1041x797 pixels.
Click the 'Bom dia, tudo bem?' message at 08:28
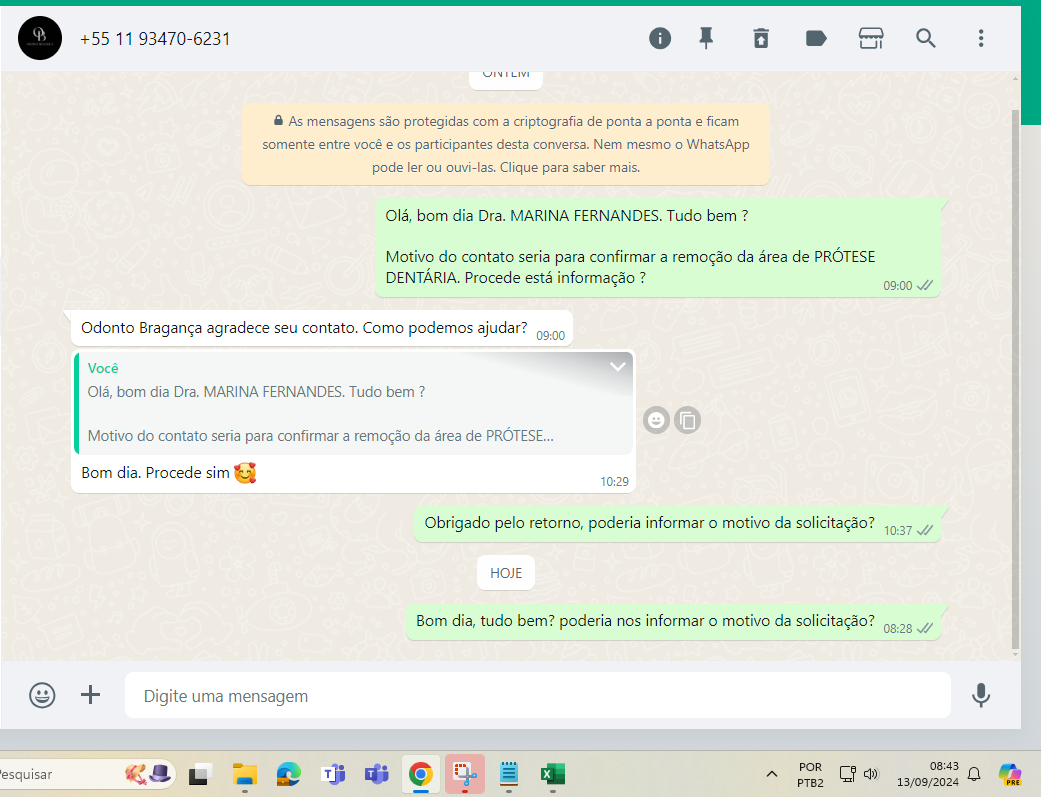(x=673, y=622)
